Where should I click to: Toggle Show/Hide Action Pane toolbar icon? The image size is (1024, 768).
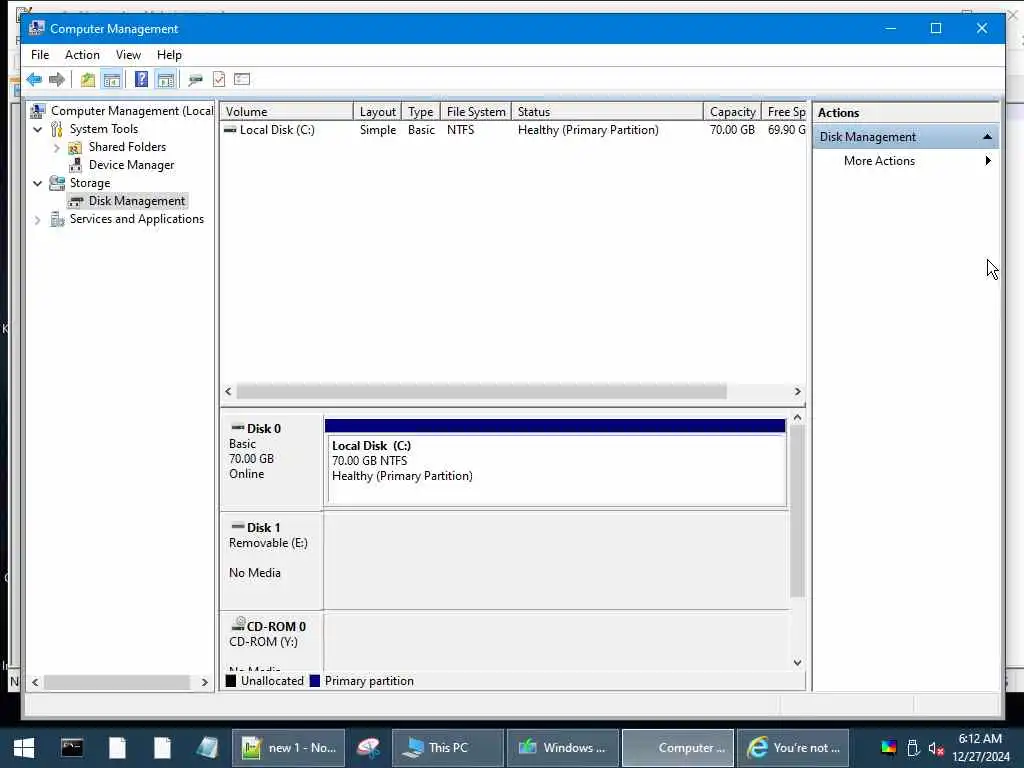pos(166,80)
